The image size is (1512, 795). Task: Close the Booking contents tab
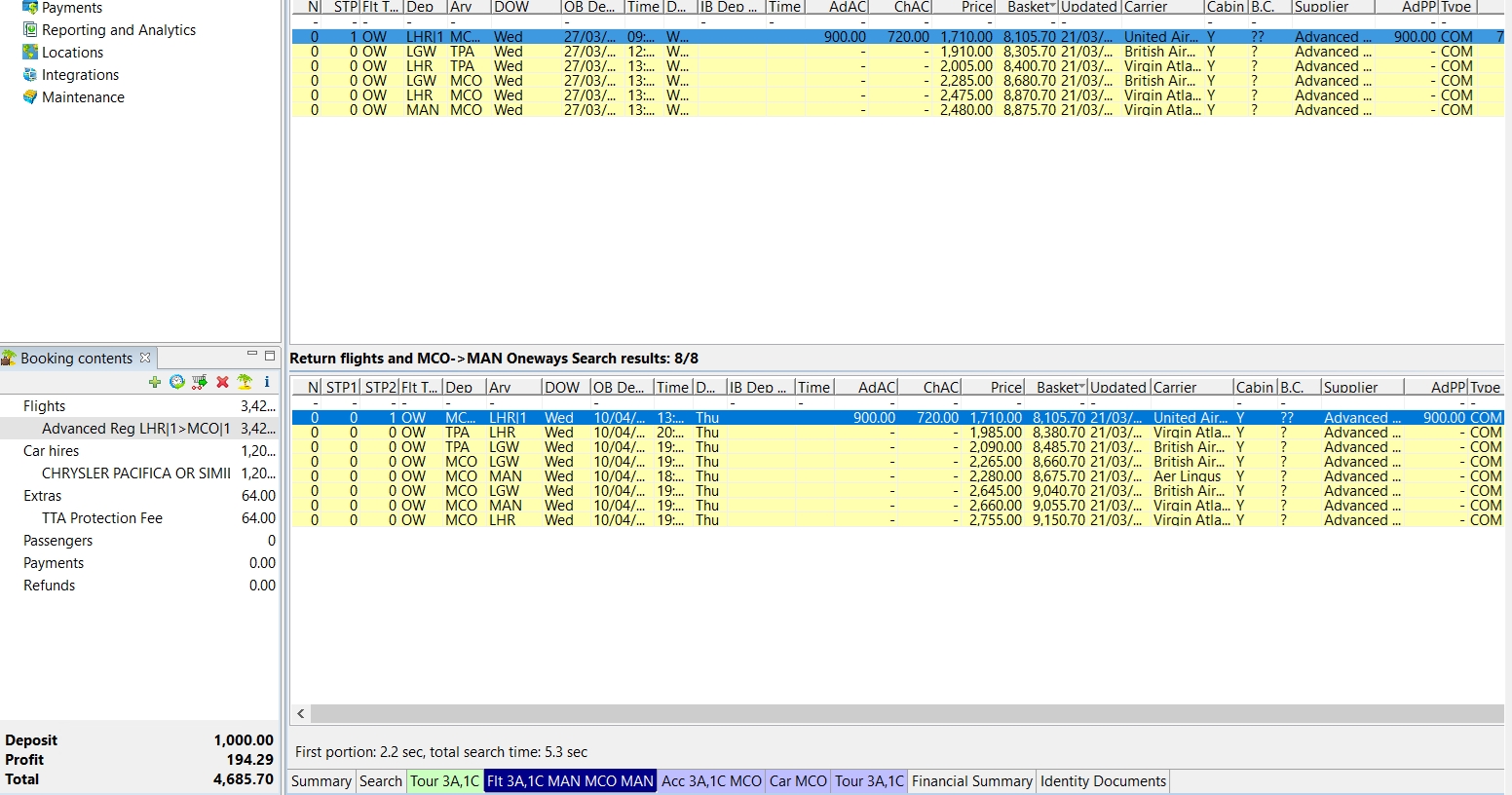point(145,358)
